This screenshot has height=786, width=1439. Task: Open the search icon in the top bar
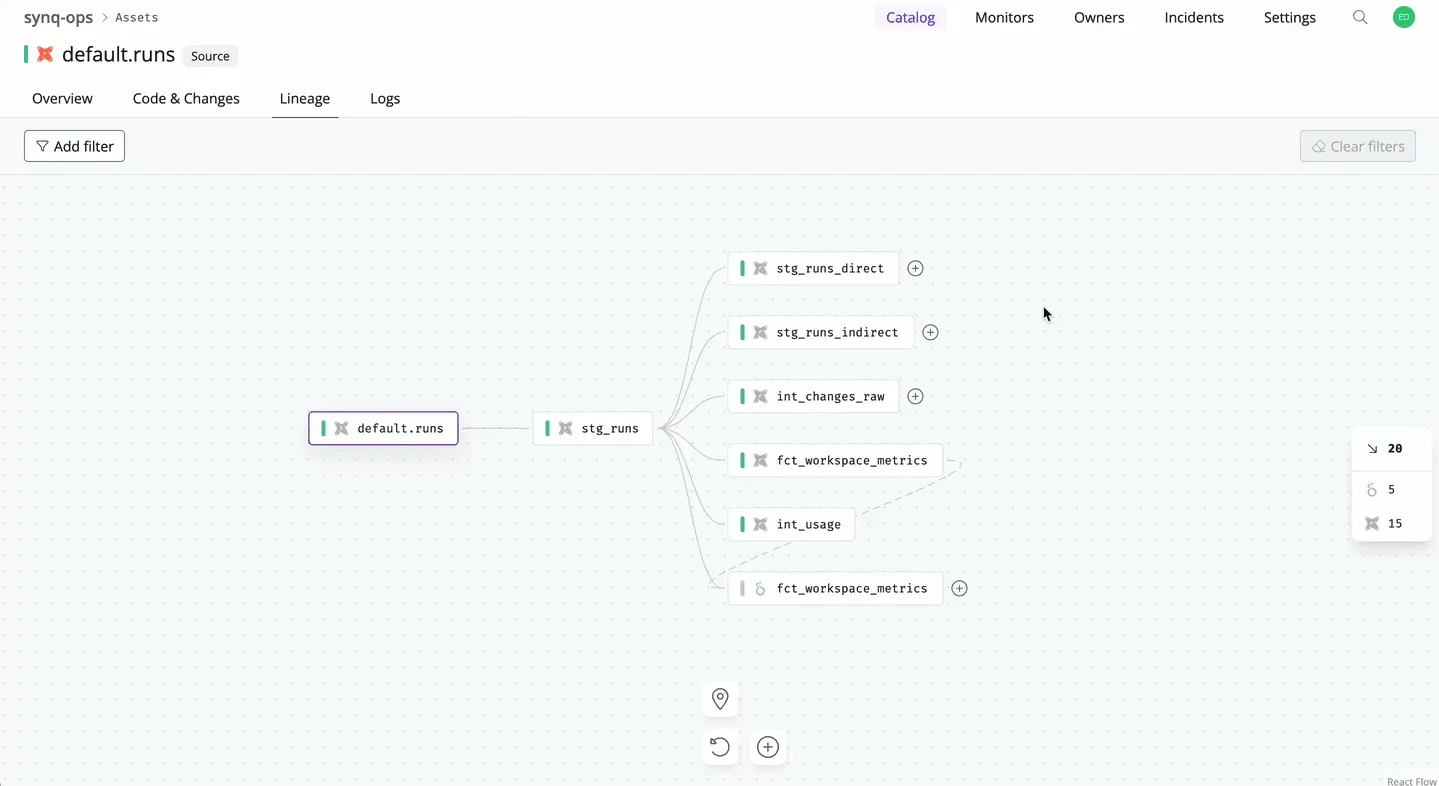tap(1360, 17)
